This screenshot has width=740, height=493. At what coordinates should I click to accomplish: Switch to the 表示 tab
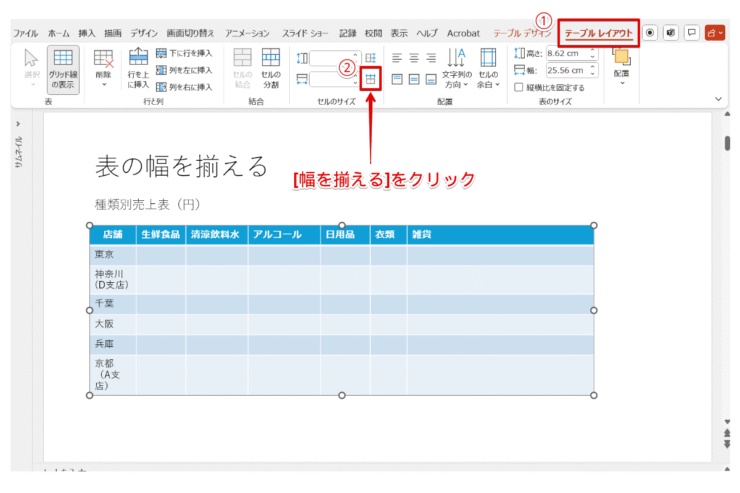point(399,33)
